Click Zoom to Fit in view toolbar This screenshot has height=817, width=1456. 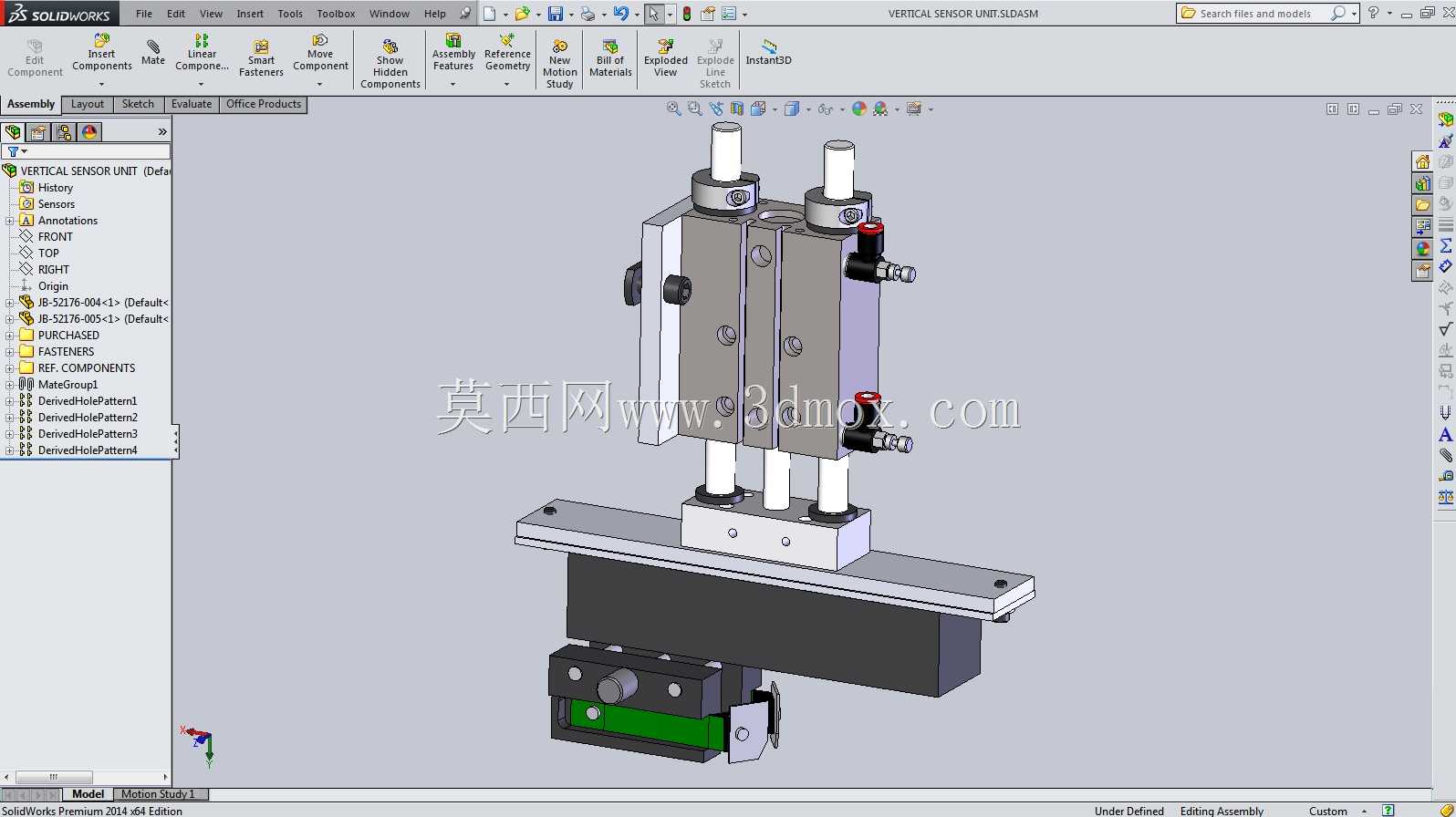click(x=674, y=109)
